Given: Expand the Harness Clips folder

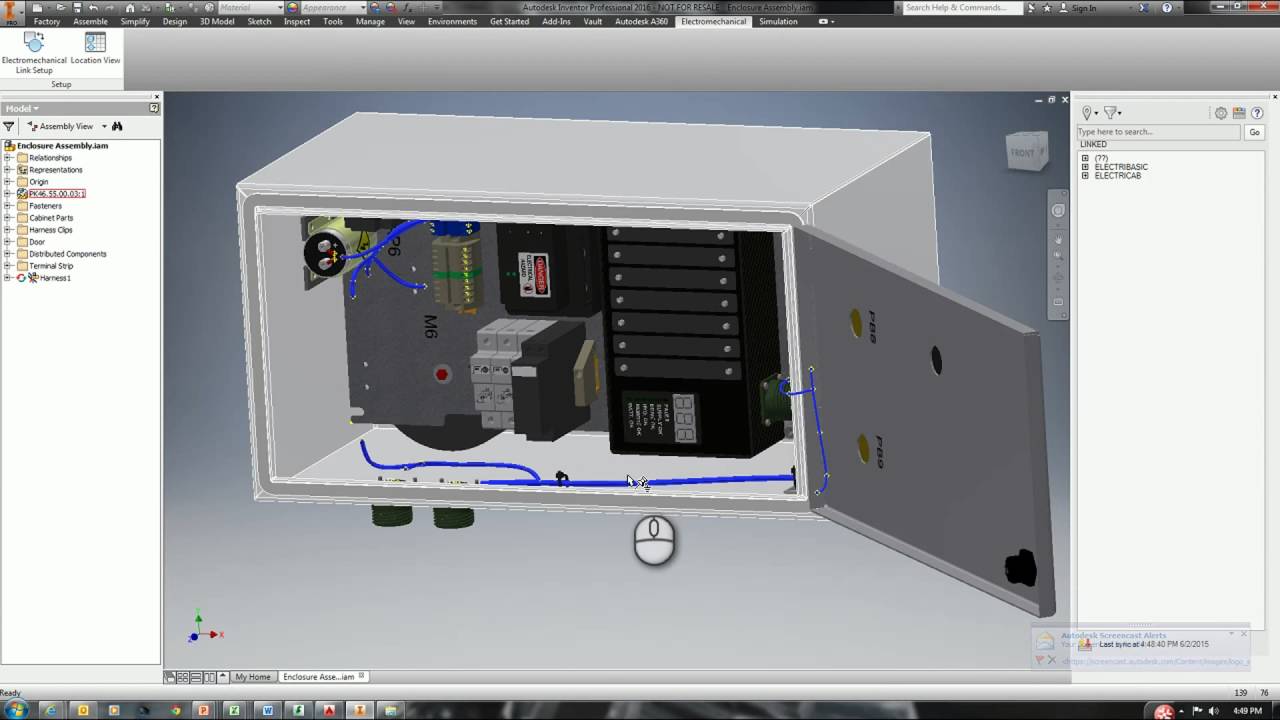Looking at the screenshot, I should click(8, 230).
